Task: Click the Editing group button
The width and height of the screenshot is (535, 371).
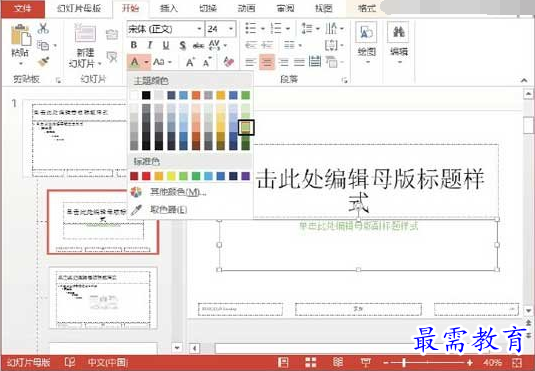Action: (x=399, y=43)
